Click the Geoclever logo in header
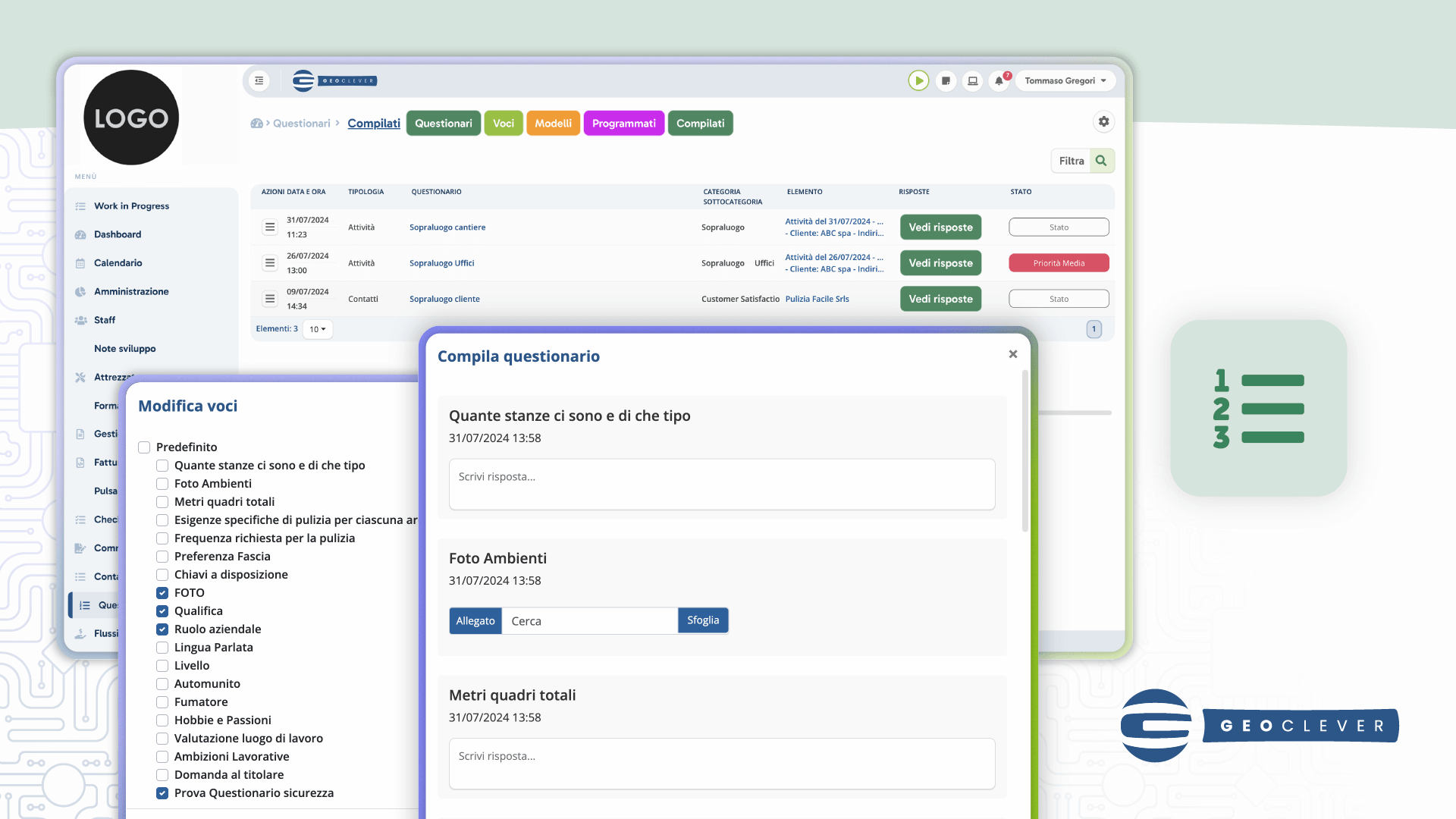Screen dimensions: 1456x819 coord(334,80)
